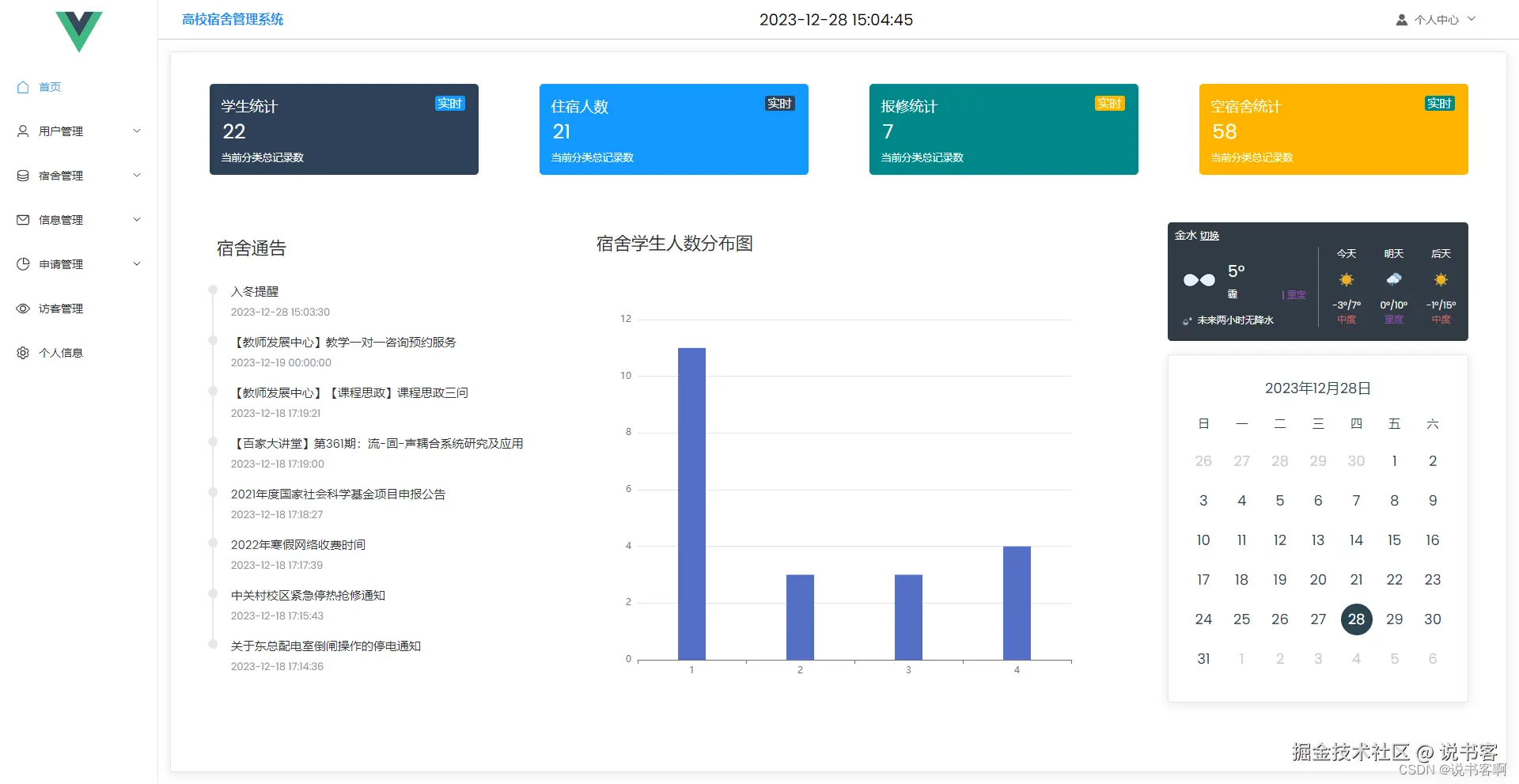Select December 15 on the calendar
Viewport: 1519px width, 784px height.
(x=1394, y=540)
